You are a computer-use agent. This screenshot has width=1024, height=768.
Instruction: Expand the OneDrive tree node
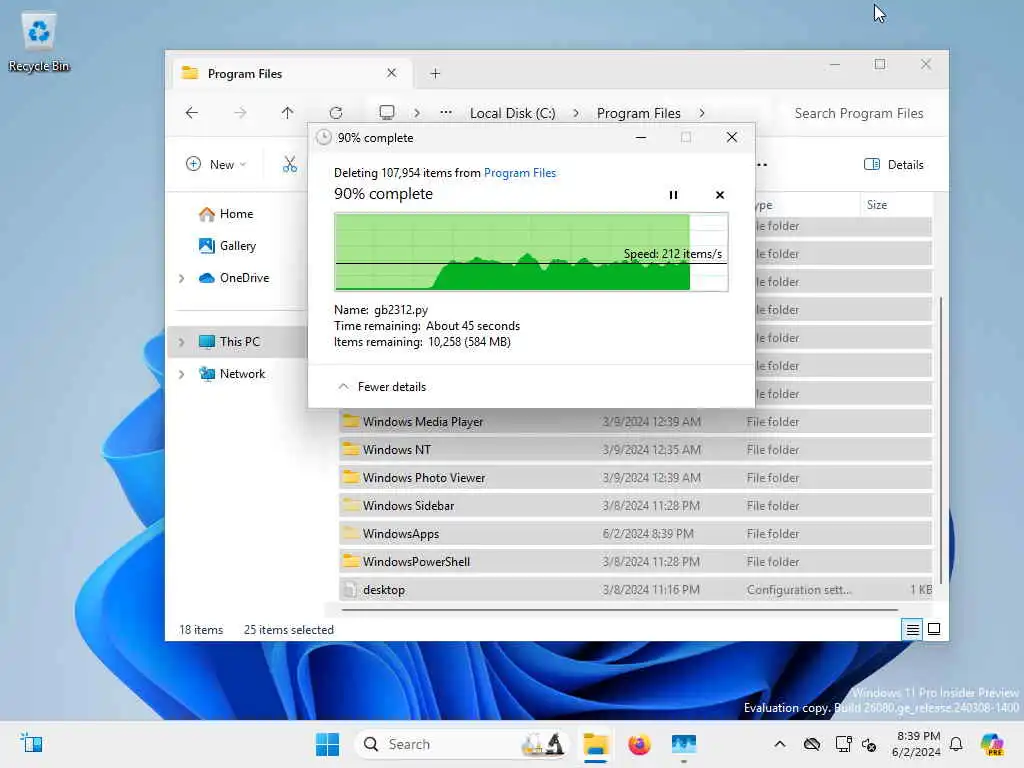click(x=181, y=278)
